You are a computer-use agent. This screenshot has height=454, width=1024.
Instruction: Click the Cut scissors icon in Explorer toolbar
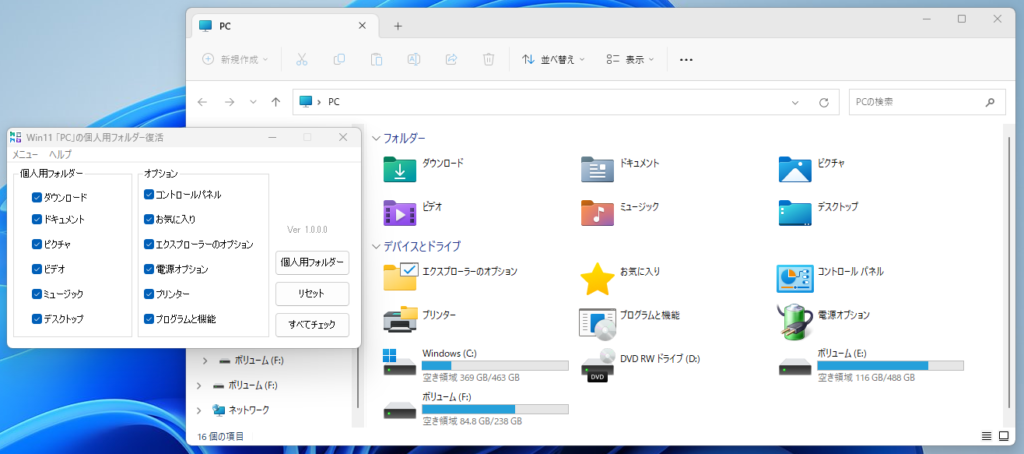(301, 59)
